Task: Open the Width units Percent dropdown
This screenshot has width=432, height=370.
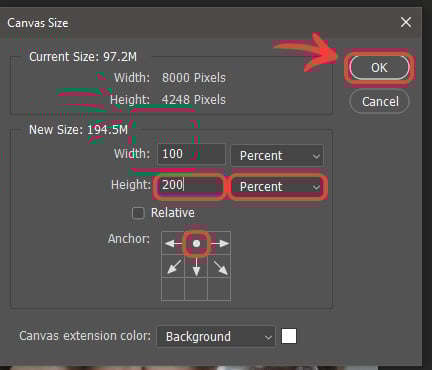Action: (x=277, y=155)
